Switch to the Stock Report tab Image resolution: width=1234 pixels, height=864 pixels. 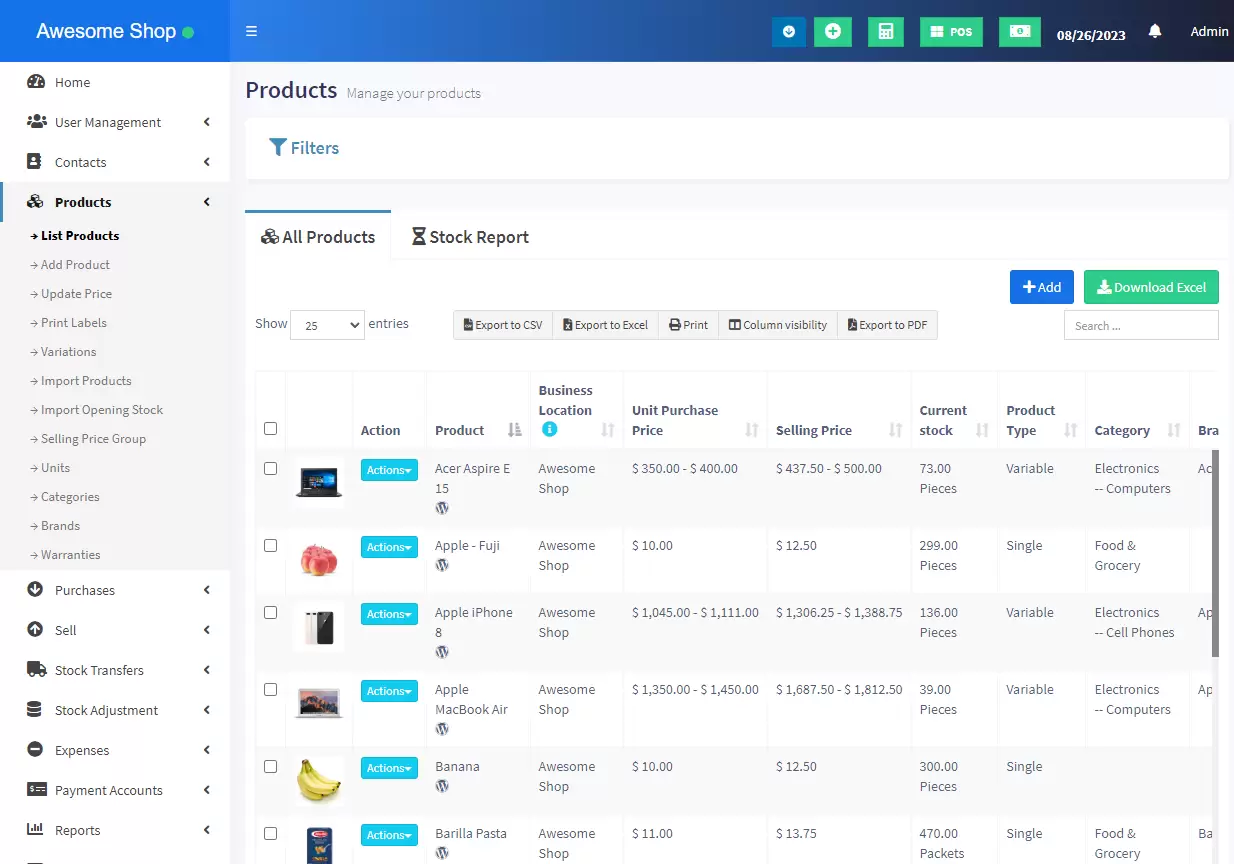(470, 237)
